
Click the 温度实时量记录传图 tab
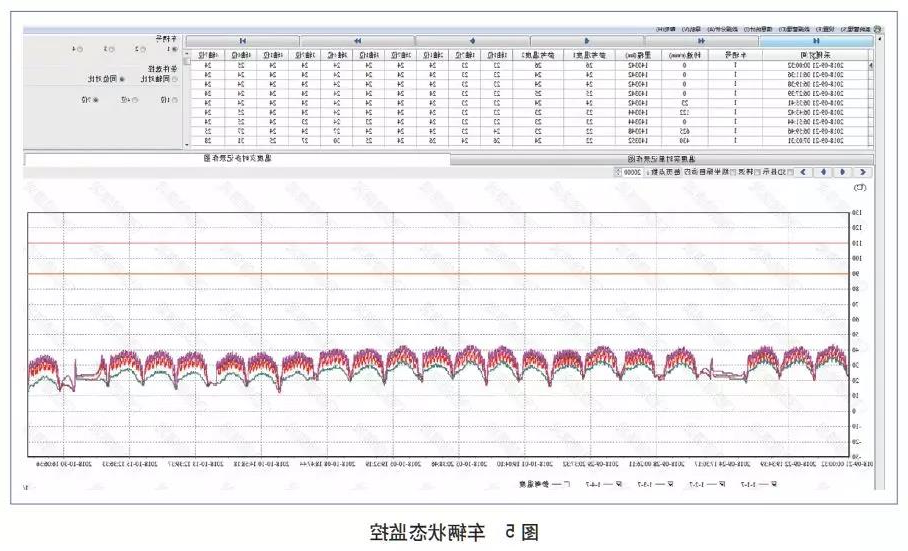(x=662, y=159)
